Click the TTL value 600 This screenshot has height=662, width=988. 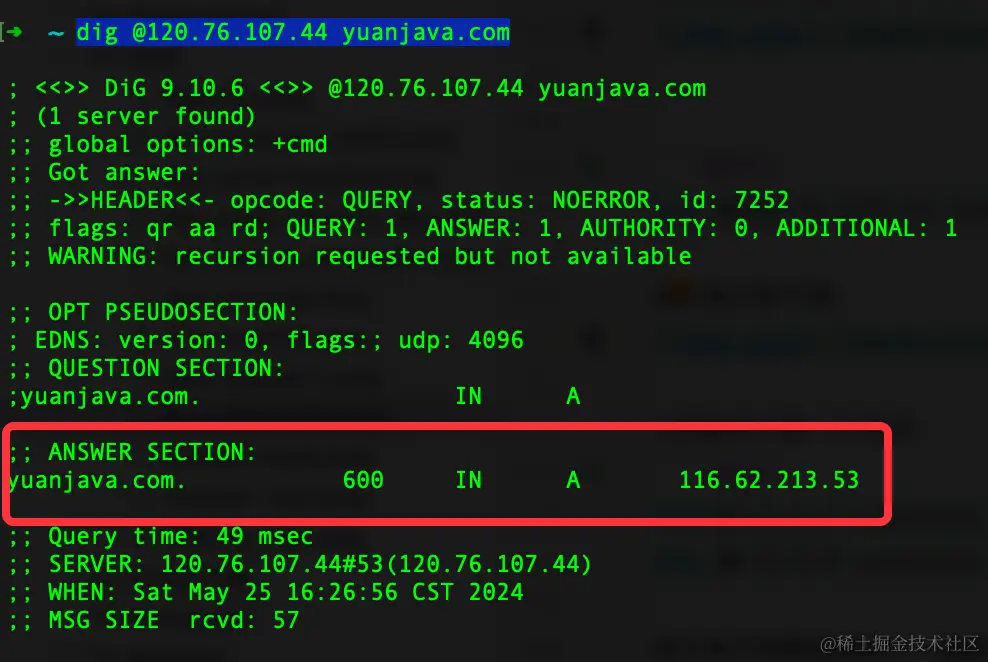363,481
